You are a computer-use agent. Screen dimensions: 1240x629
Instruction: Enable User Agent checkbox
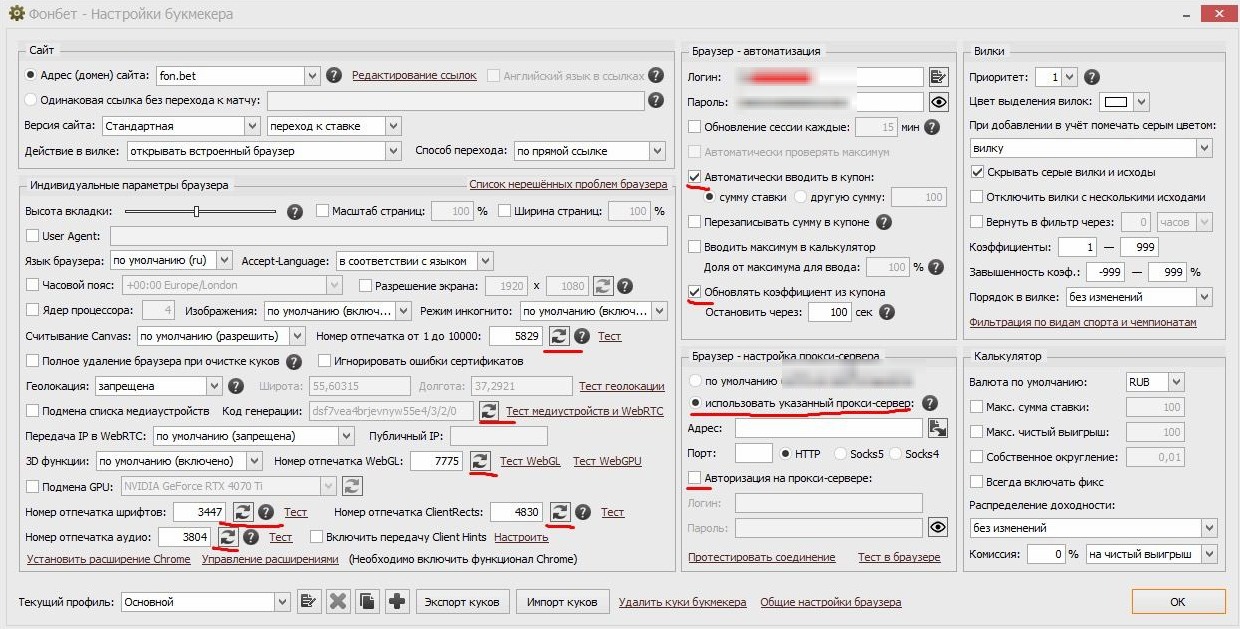pyautogui.click(x=33, y=236)
